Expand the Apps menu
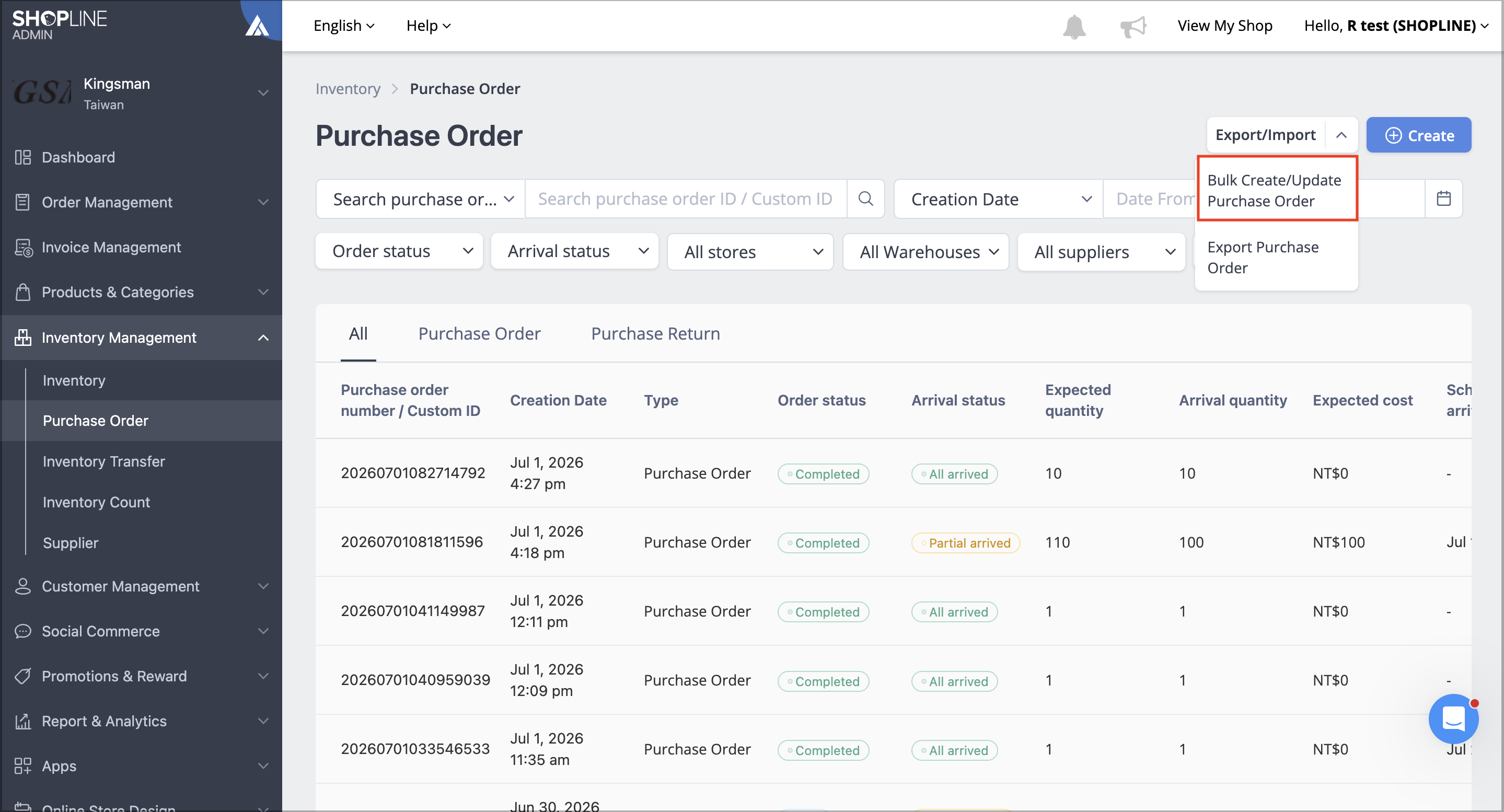The width and height of the screenshot is (1504, 812). (x=263, y=766)
